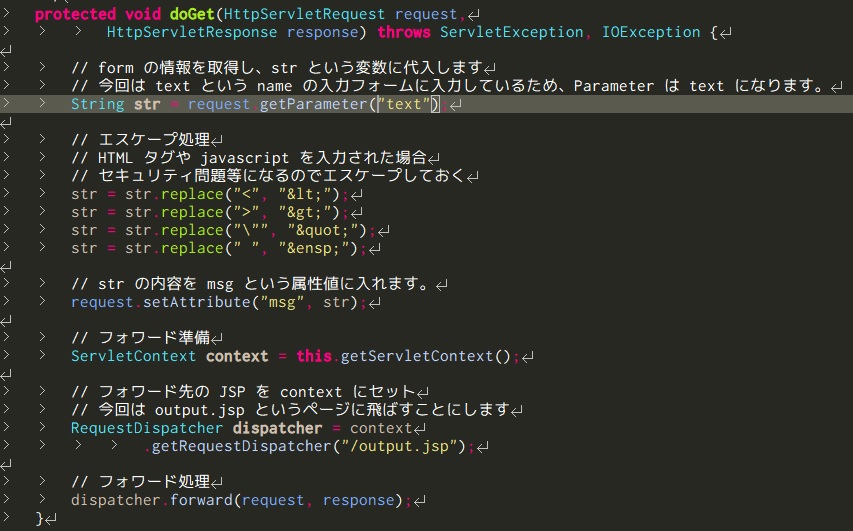This screenshot has width=853, height=531.
Task: Click the HttpServletResponse parameter type
Action: click(191, 32)
